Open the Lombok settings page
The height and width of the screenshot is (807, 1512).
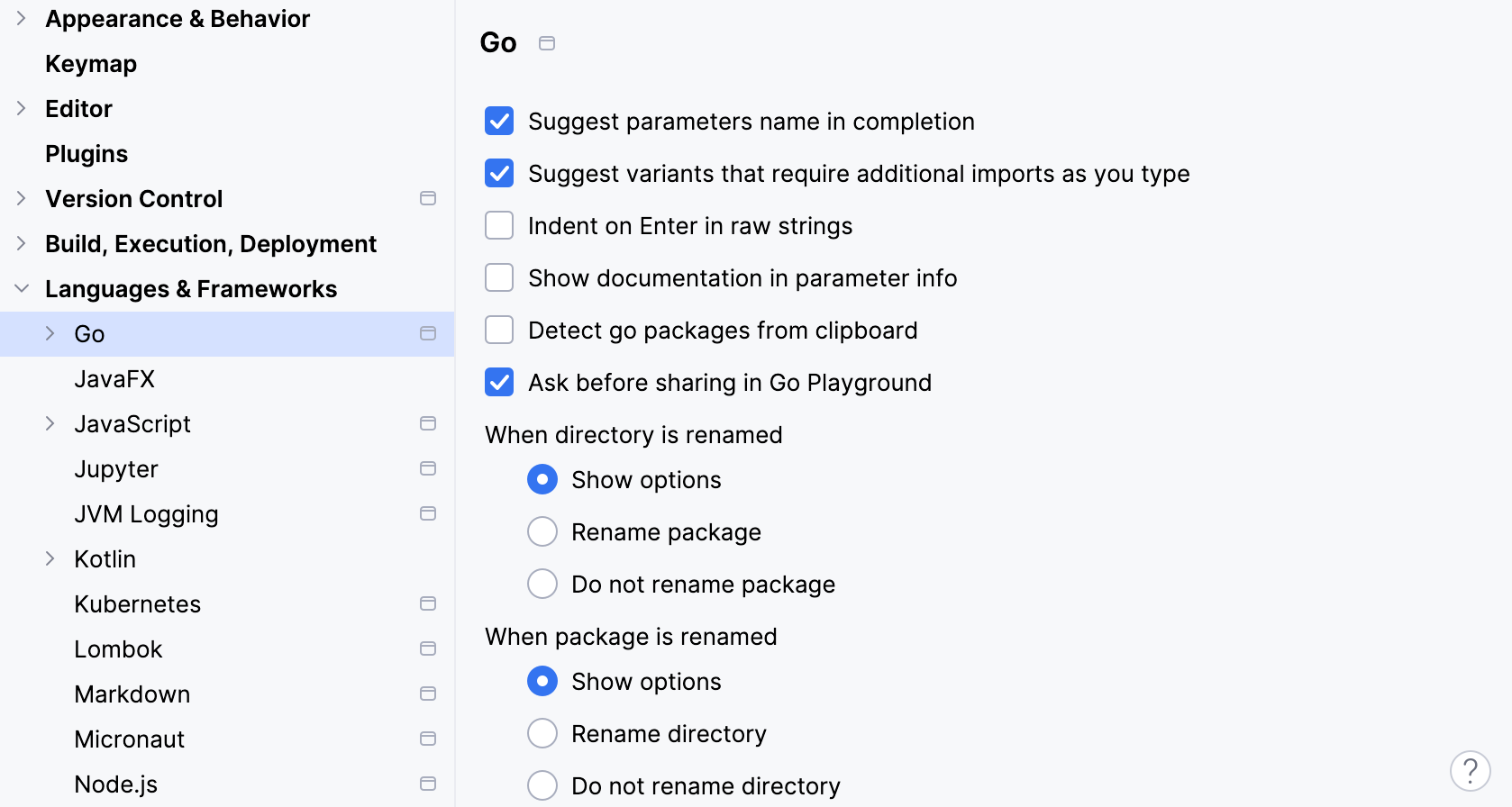[x=118, y=649]
